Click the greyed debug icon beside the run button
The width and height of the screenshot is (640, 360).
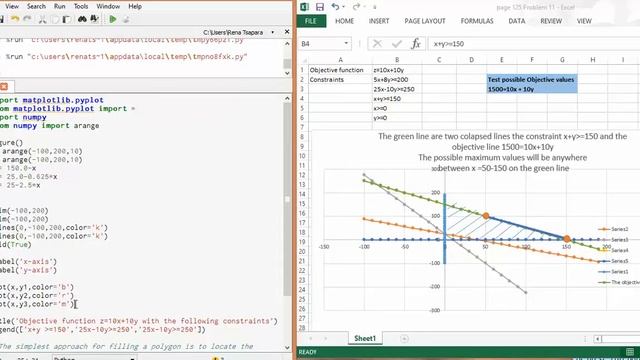pos(126,19)
